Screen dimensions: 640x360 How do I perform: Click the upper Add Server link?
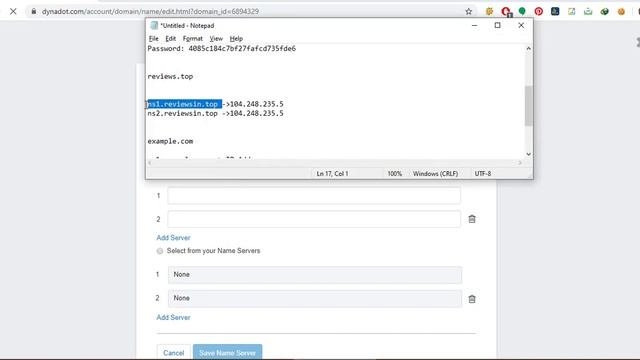173,238
